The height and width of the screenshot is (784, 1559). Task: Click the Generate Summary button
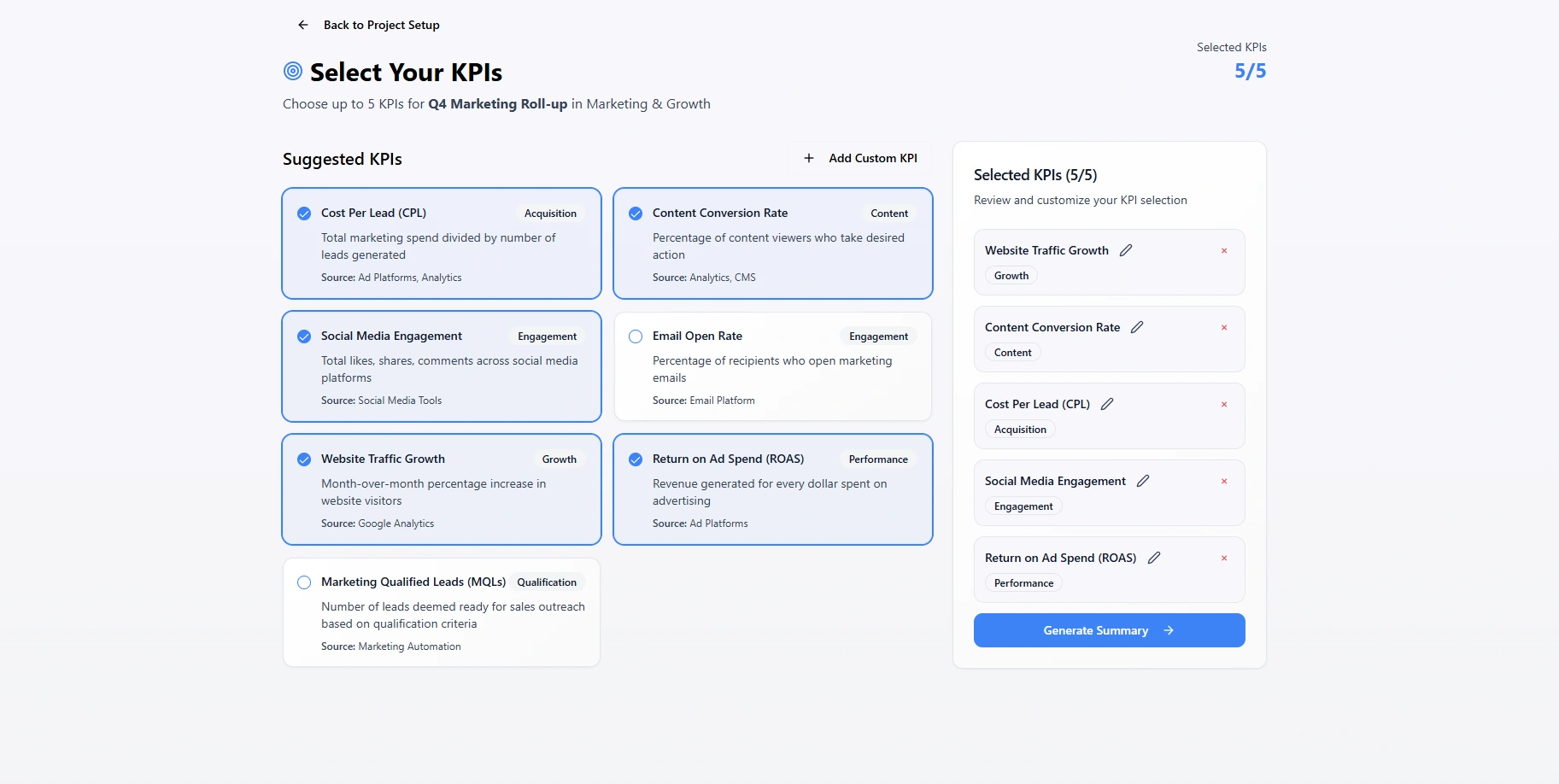pos(1109,630)
